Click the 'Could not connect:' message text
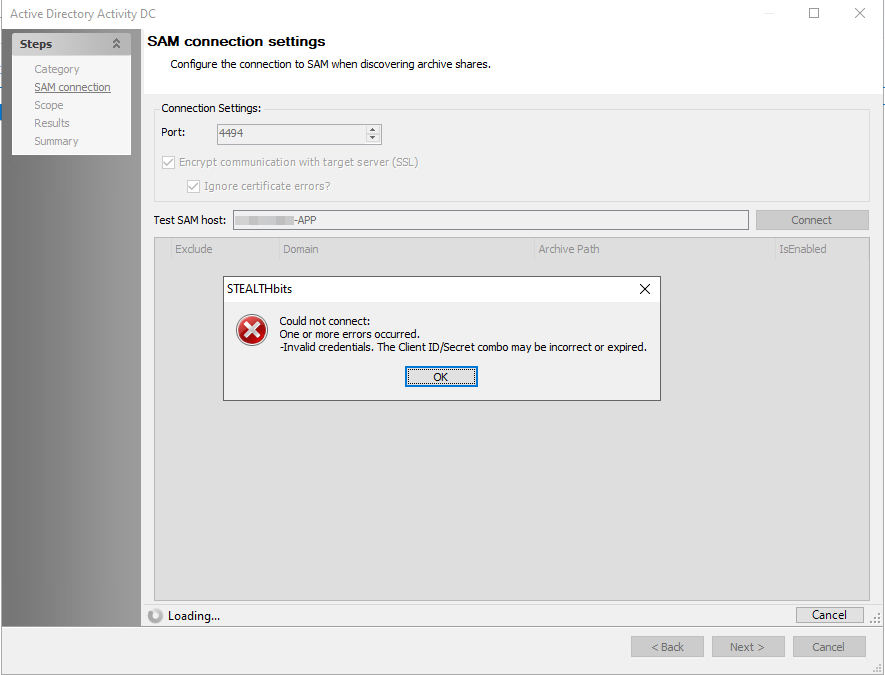 click(325, 321)
